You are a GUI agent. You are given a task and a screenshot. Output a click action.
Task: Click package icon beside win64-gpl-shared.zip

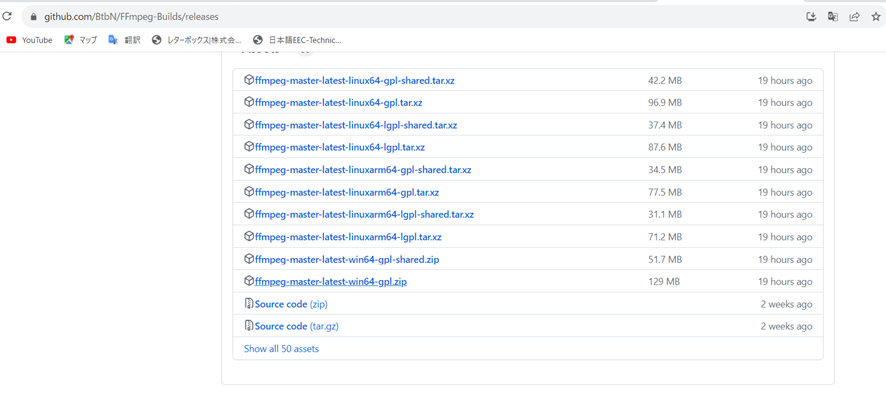pyautogui.click(x=249, y=259)
